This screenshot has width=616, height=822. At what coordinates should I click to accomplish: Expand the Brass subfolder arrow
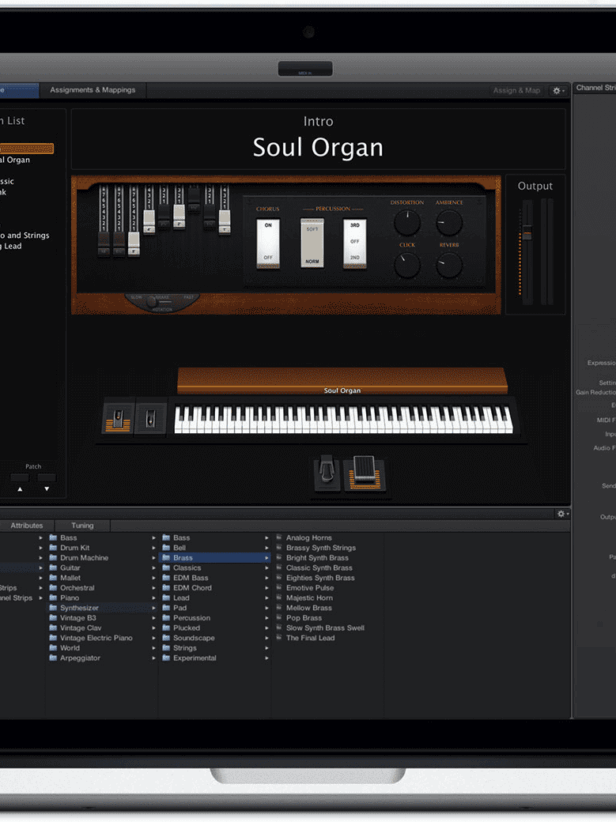266,558
